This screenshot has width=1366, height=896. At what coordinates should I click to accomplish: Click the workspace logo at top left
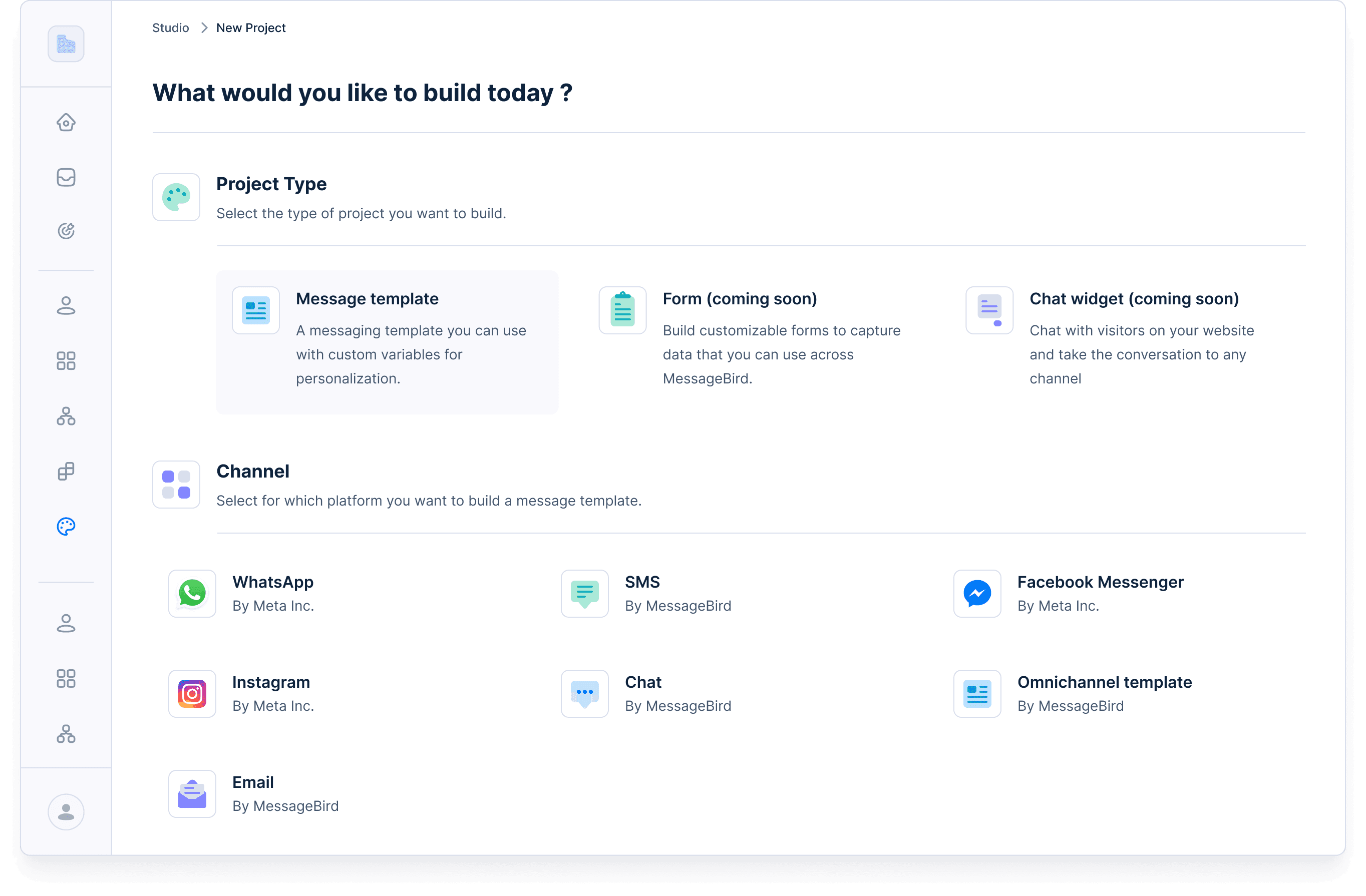click(66, 44)
